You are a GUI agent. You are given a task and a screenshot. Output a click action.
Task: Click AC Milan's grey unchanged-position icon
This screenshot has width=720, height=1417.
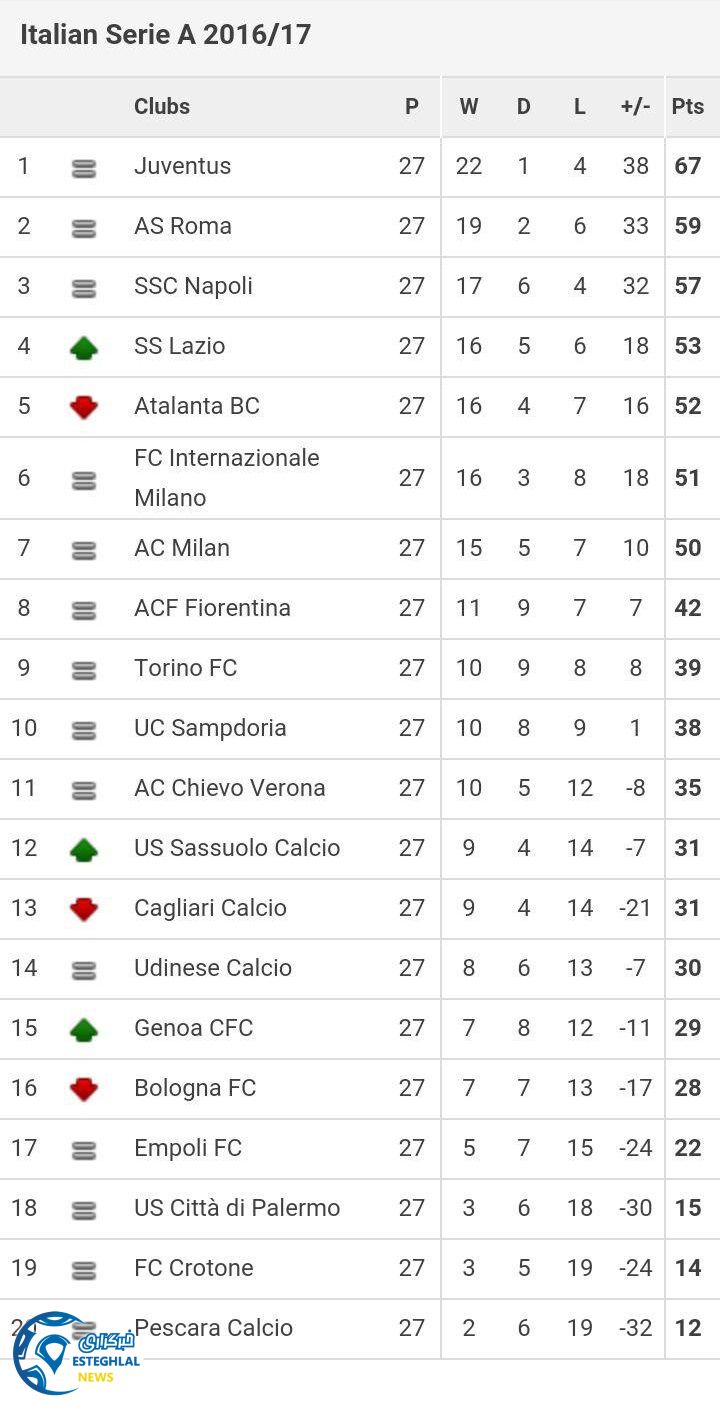point(84,550)
